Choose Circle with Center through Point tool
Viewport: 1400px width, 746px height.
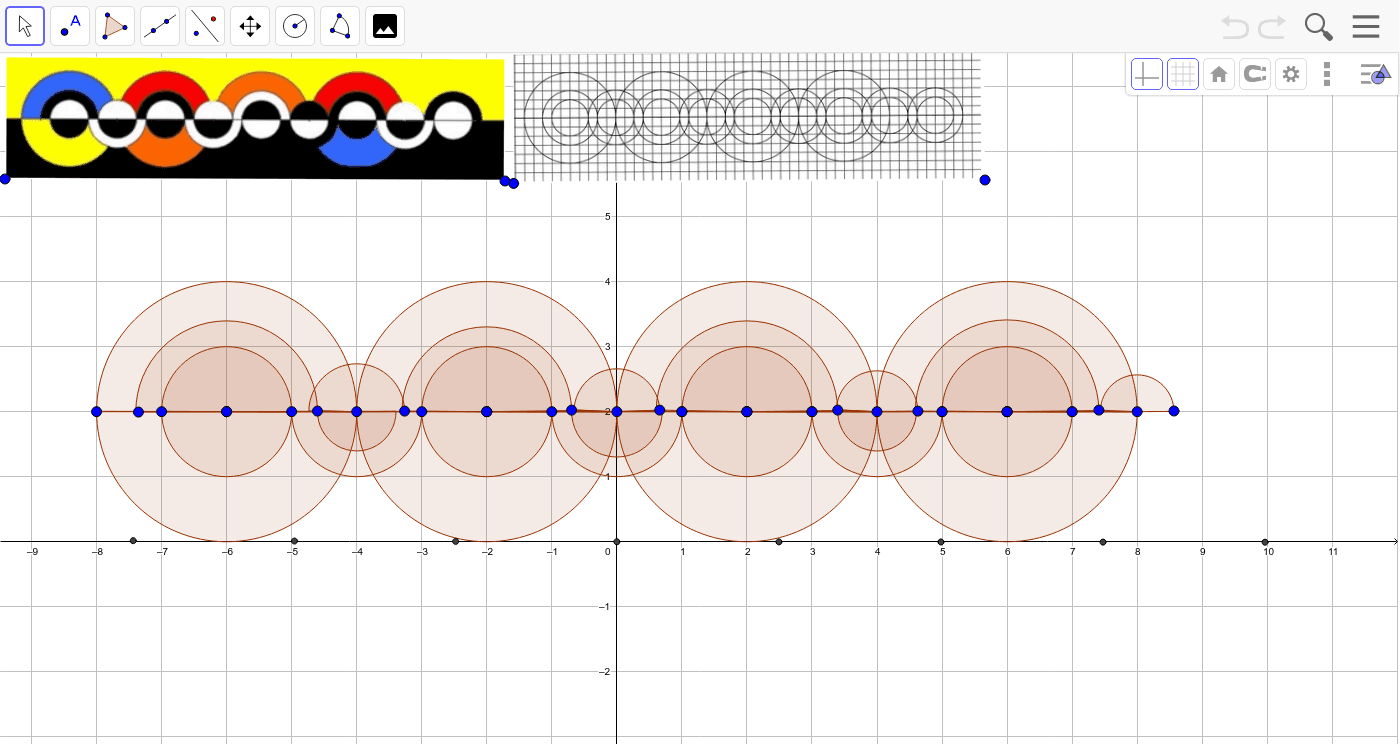(x=295, y=26)
